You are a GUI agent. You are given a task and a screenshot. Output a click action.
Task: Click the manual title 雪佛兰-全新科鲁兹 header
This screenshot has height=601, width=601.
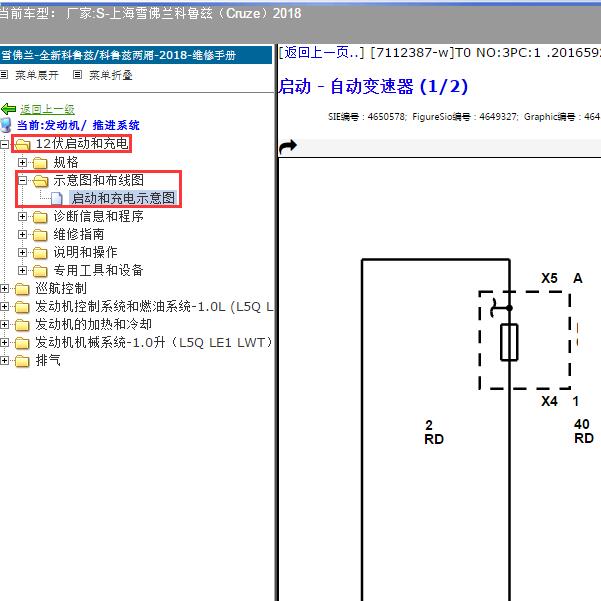click(x=118, y=55)
